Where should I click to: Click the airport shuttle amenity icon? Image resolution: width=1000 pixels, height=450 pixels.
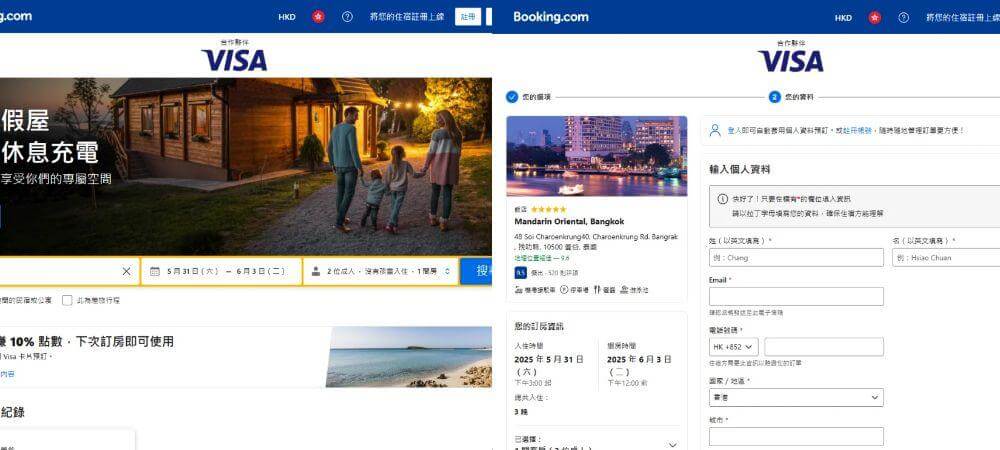tap(519, 289)
